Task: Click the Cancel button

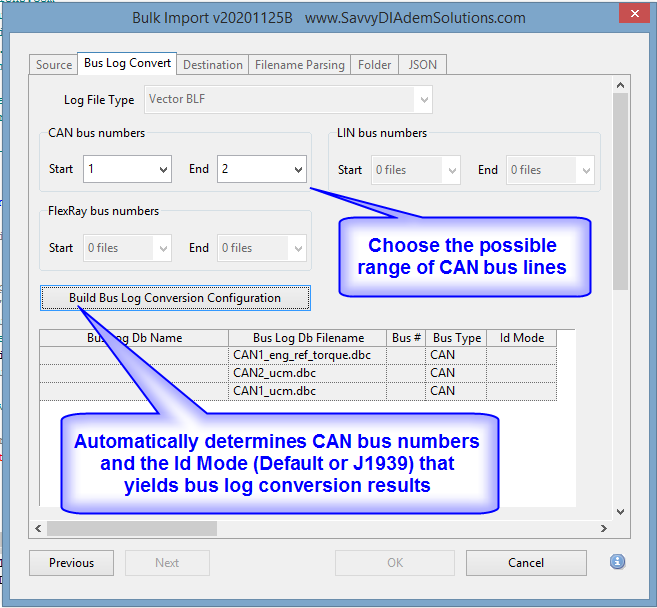Action: click(526, 563)
